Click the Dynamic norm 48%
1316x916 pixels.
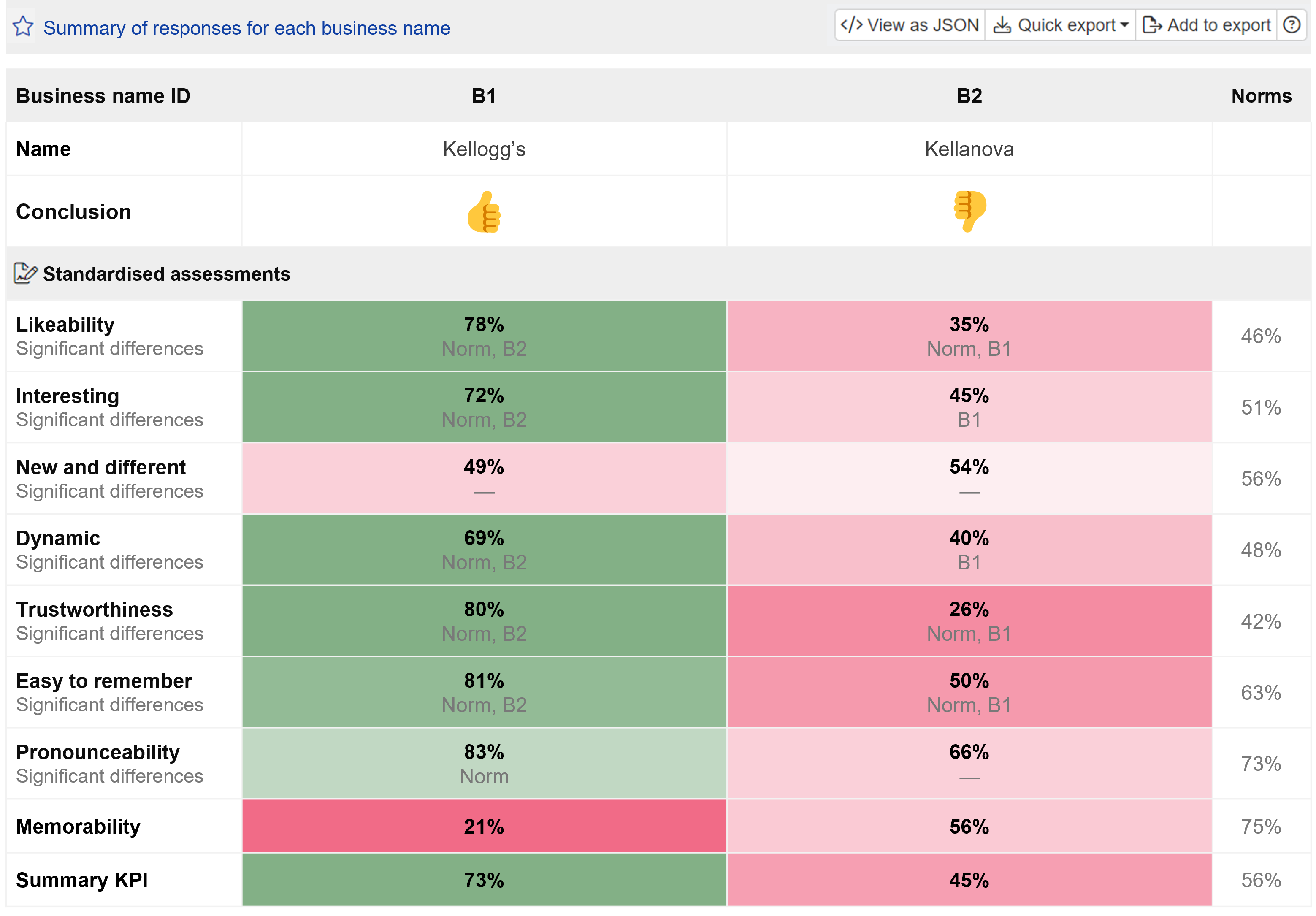[x=1261, y=550]
